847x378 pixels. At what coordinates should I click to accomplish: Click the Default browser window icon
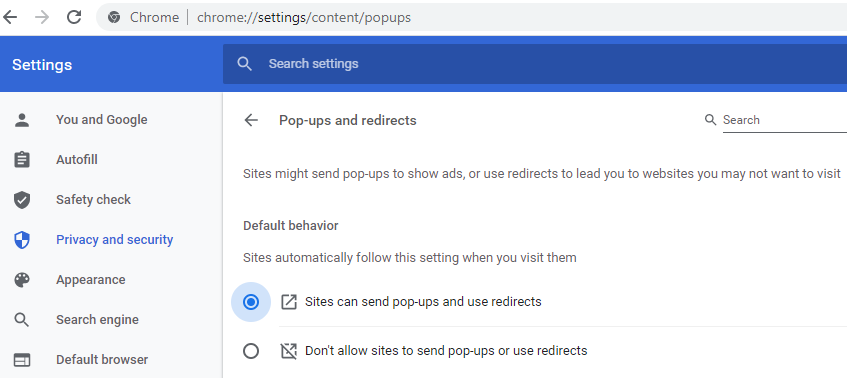pyautogui.click(x=22, y=360)
